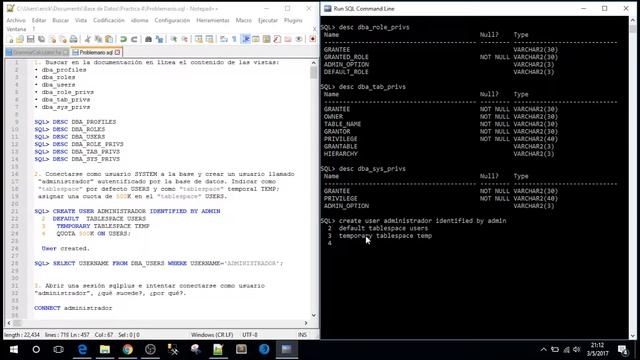Open the Codificación menu
The height and width of the screenshot is (360, 640).
coord(109,20)
